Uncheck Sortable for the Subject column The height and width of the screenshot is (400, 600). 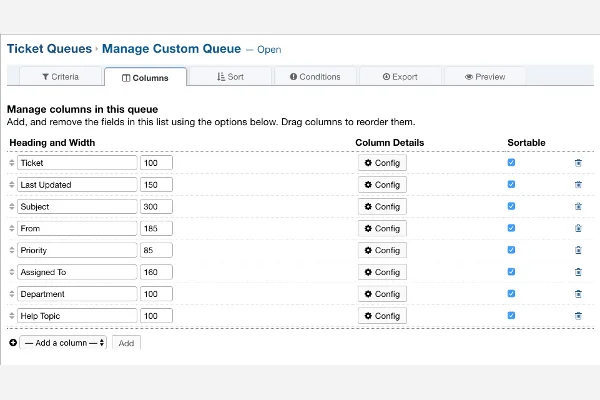pos(511,206)
